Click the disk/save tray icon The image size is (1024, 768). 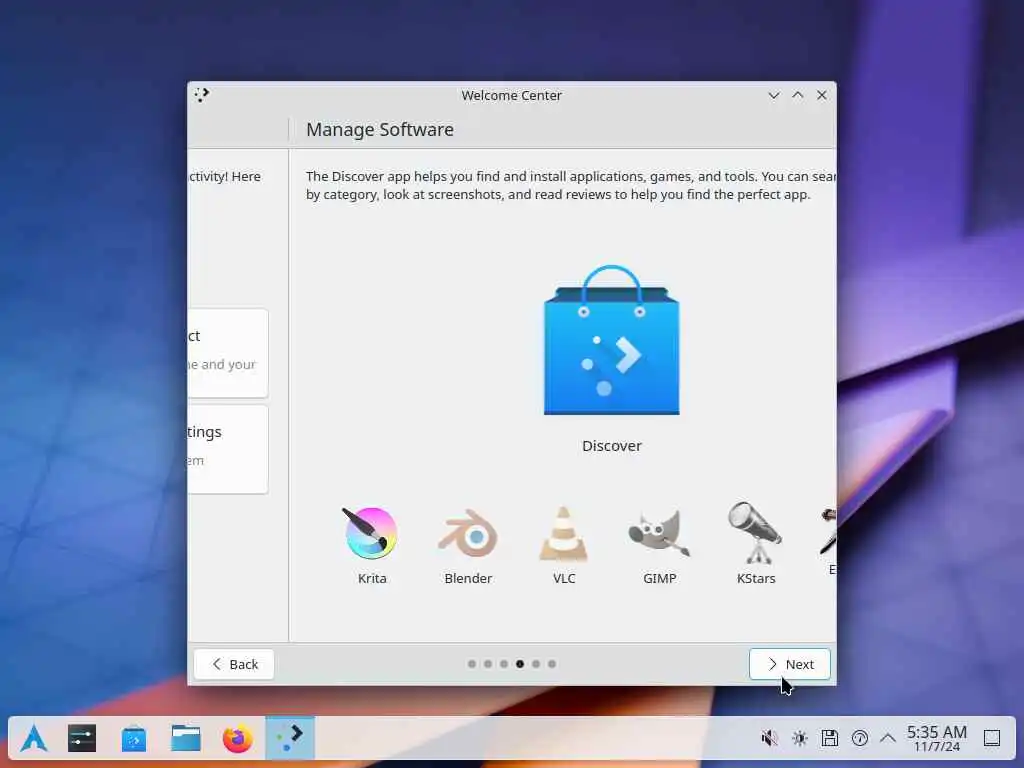click(x=829, y=739)
